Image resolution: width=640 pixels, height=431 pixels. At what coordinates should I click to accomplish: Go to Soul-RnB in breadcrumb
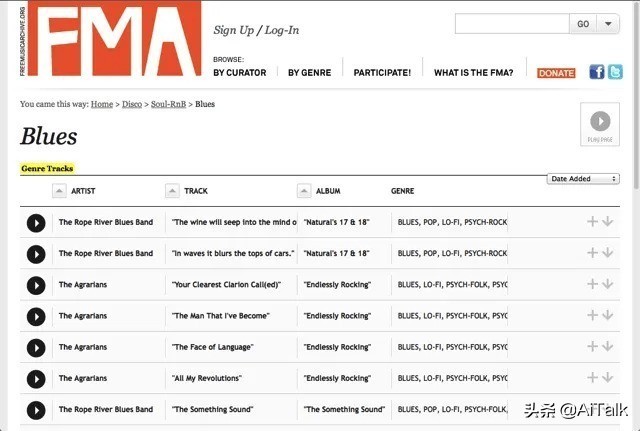click(x=169, y=104)
